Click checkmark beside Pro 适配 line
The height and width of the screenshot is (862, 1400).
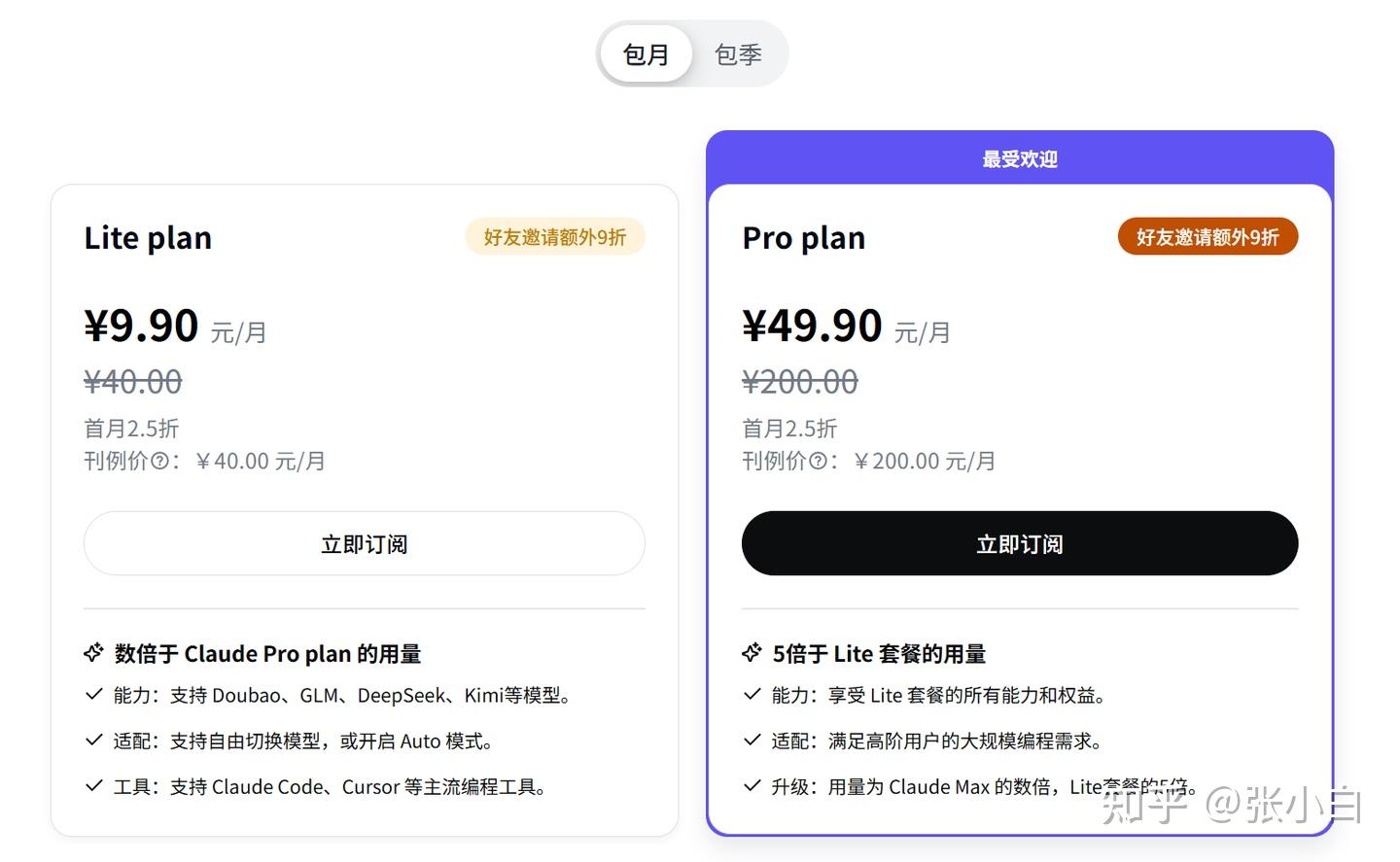click(x=752, y=740)
